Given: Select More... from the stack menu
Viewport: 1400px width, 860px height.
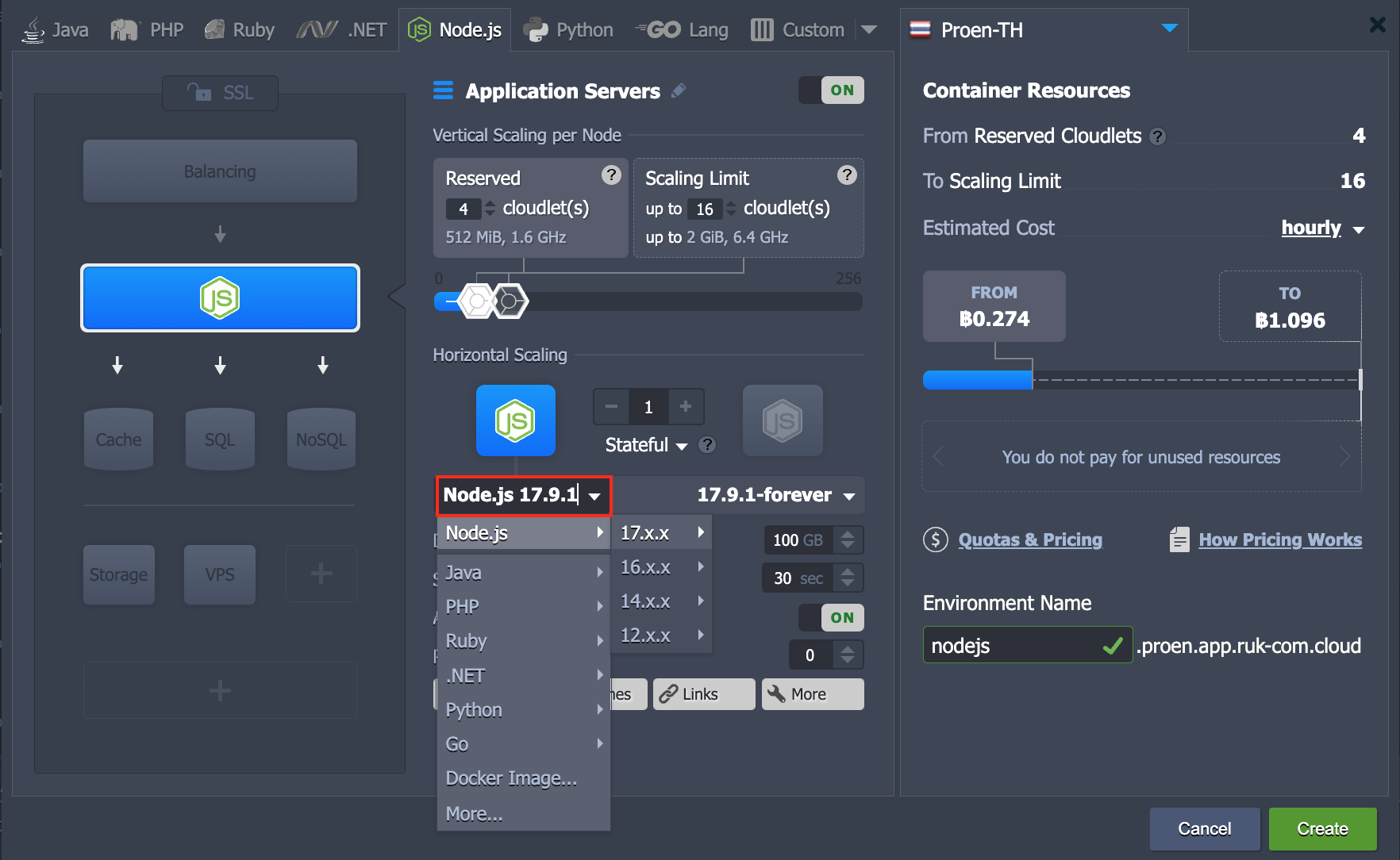Looking at the screenshot, I should pyautogui.click(x=524, y=814).
